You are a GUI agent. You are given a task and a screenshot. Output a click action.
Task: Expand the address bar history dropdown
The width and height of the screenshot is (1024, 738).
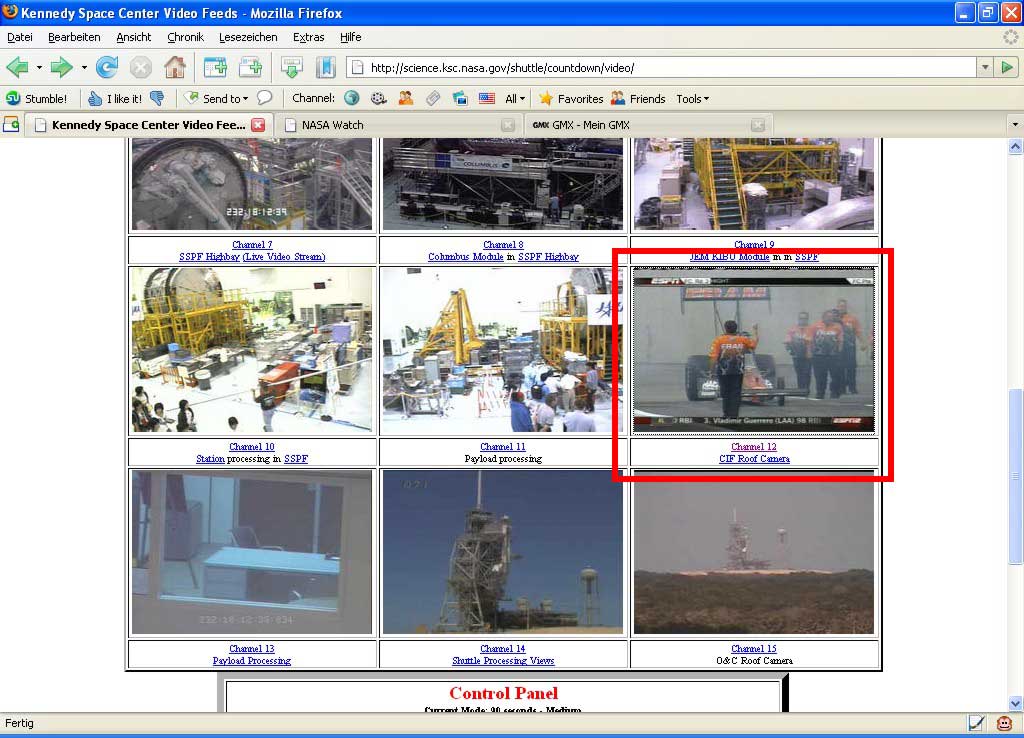tap(985, 68)
